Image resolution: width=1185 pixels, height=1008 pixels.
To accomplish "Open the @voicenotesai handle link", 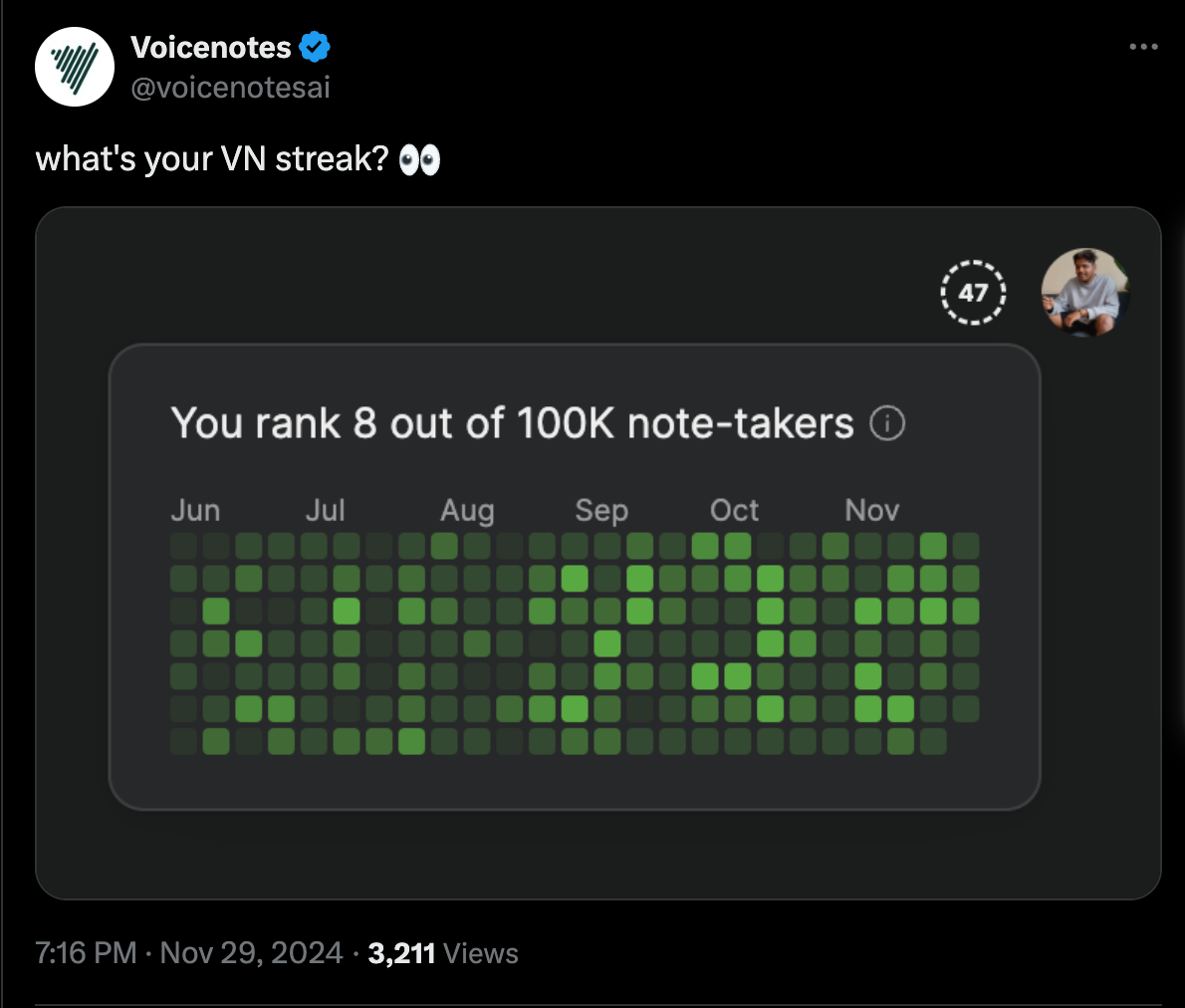I will (x=230, y=88).
